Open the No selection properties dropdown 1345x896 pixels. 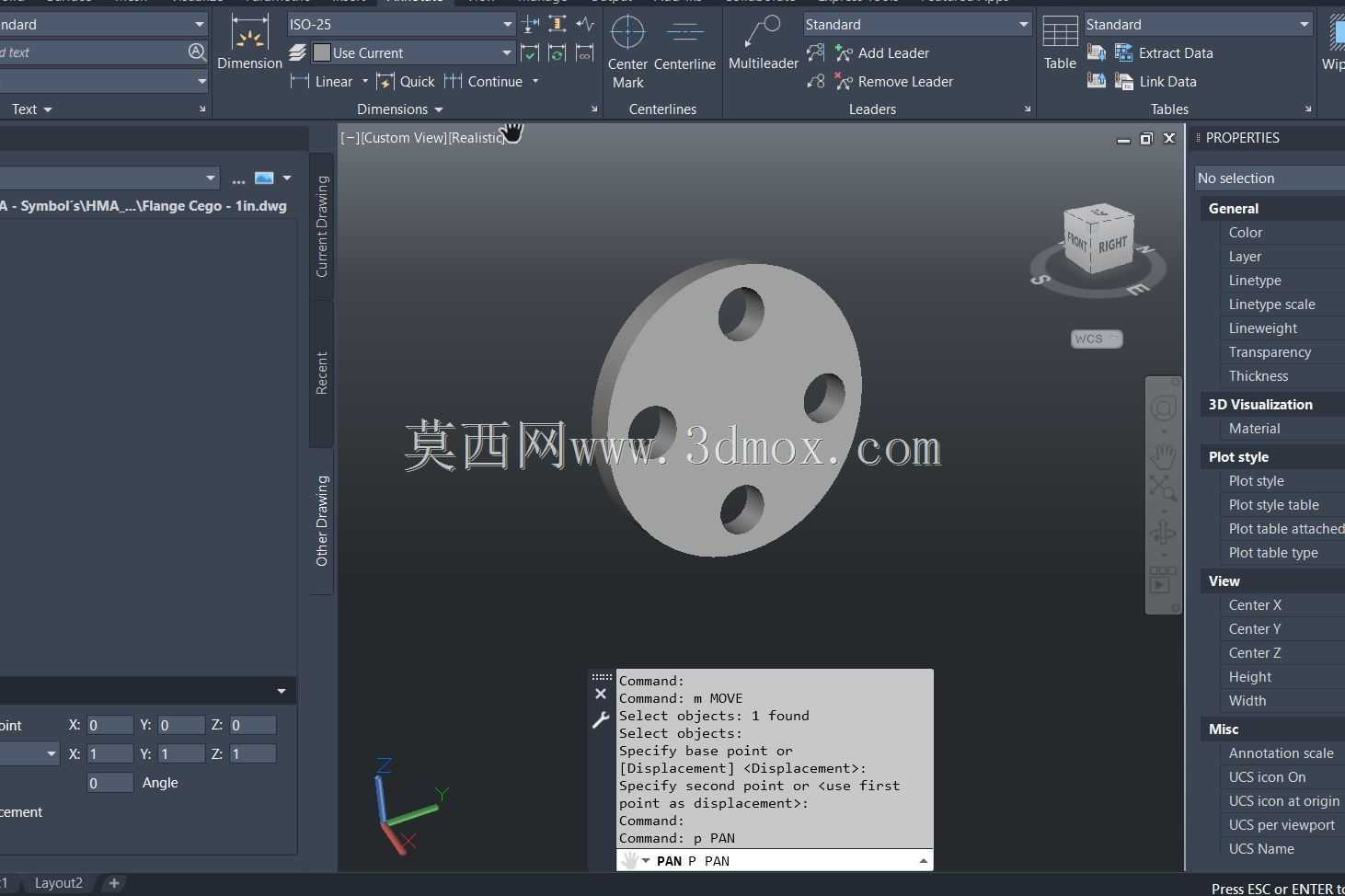point(1270,178)
